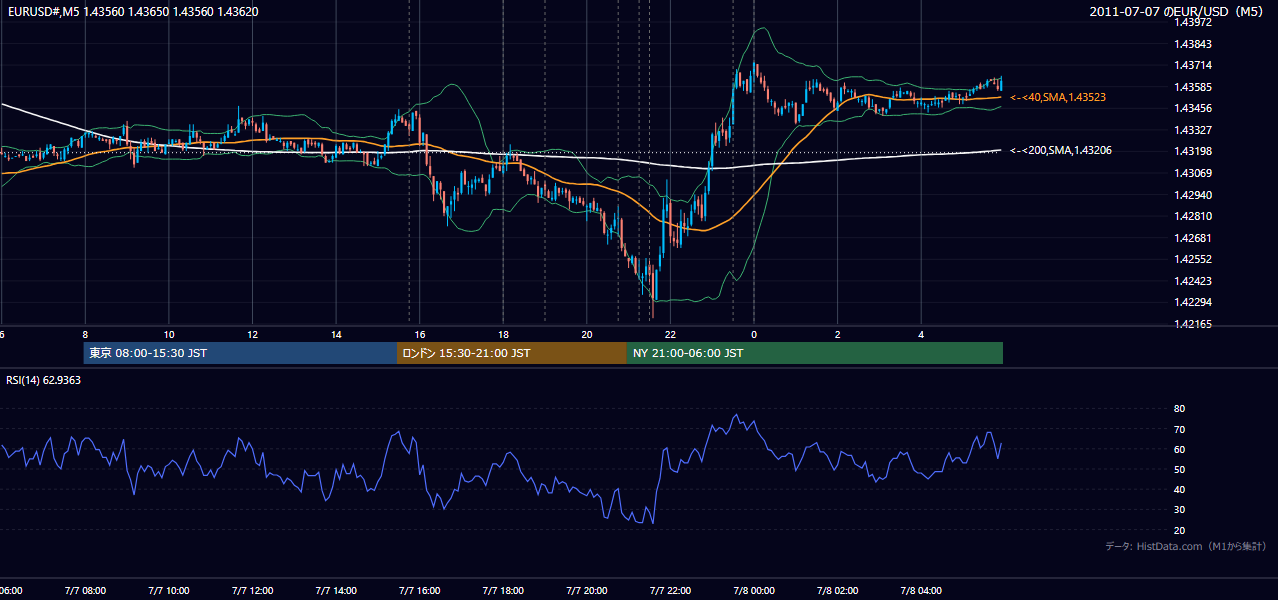
Task: Click price scale value 1.43327
Action: [1193, 130]
